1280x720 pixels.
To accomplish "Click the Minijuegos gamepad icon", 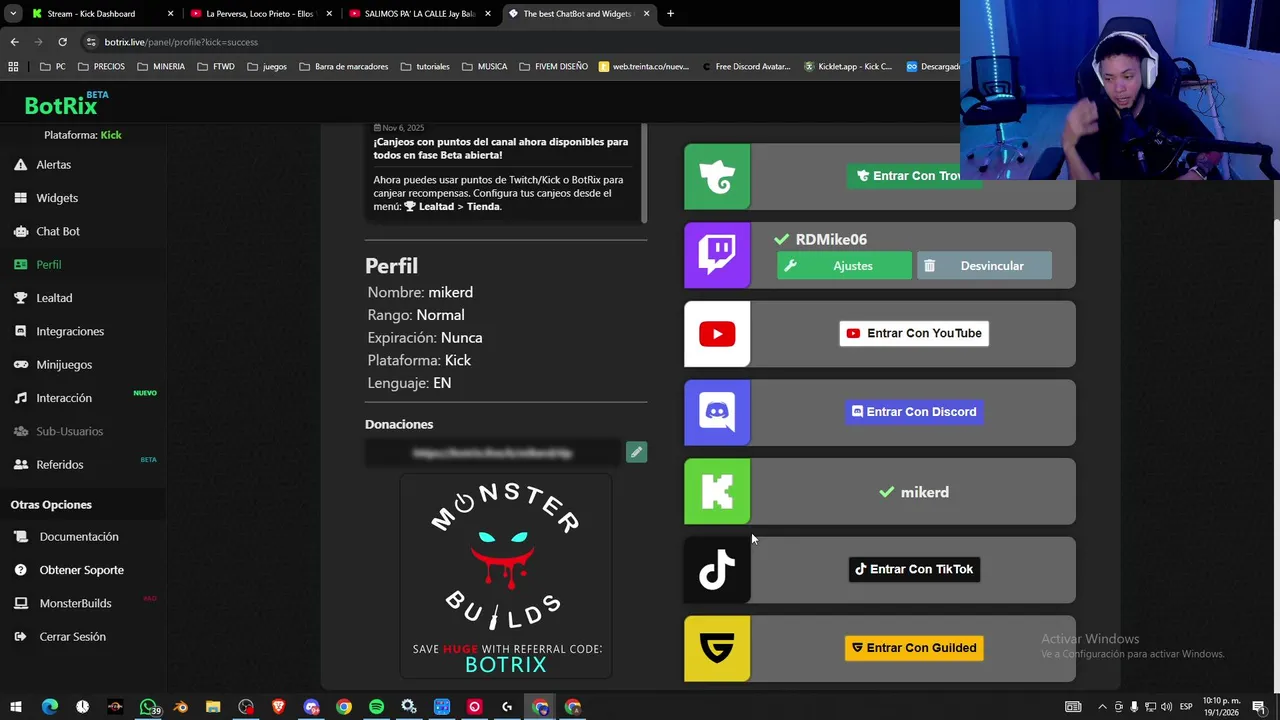I will pyautogui.click(x=20, y=365).
